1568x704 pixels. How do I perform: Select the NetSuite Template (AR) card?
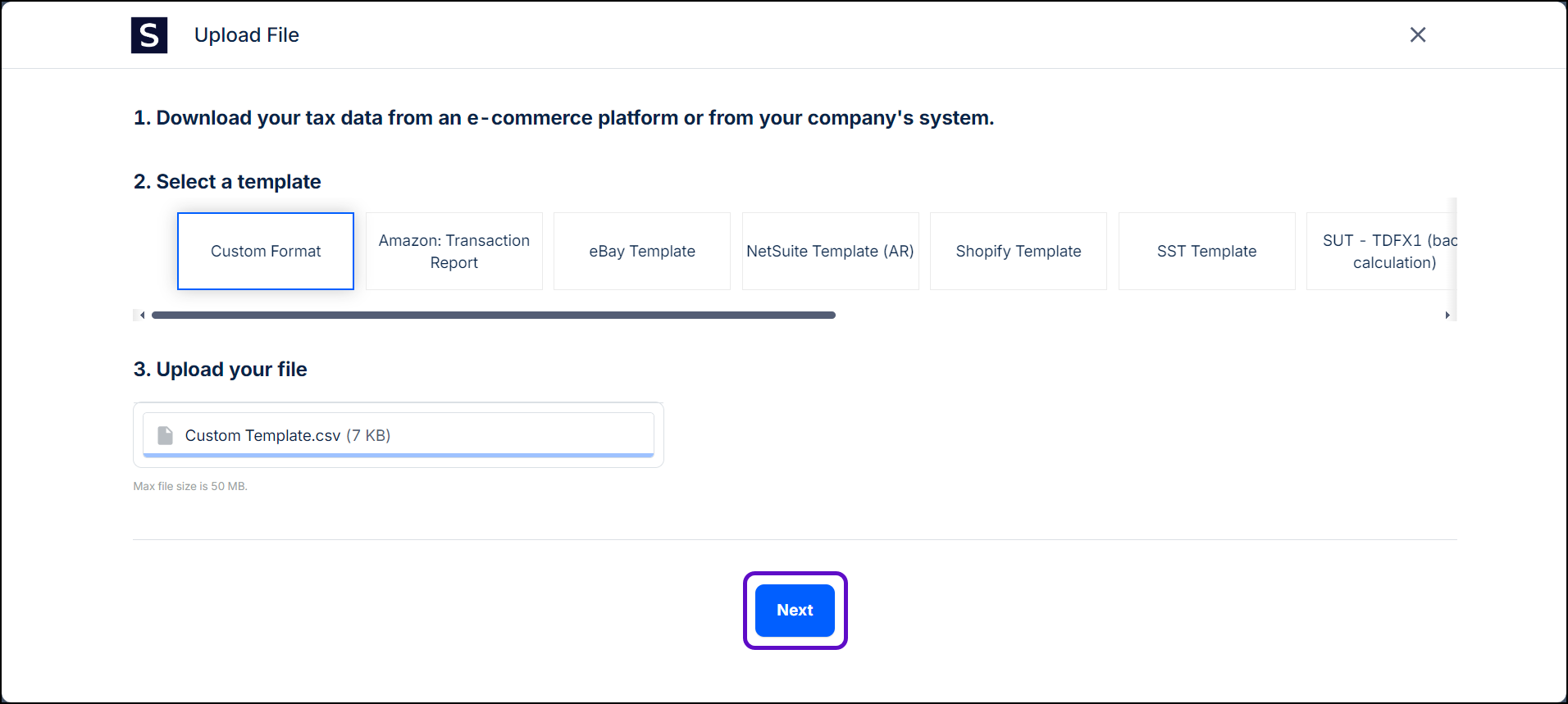tap(830, 251)
